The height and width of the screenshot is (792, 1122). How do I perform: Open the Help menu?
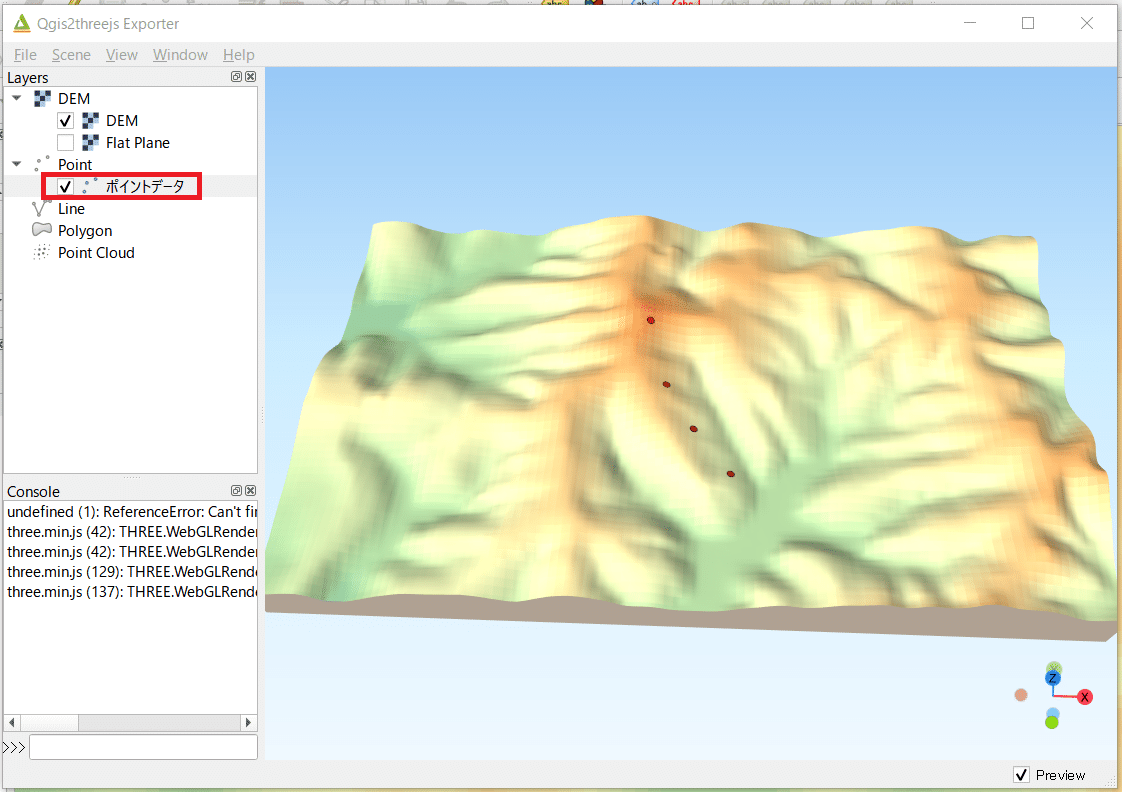tap(238, 55)
